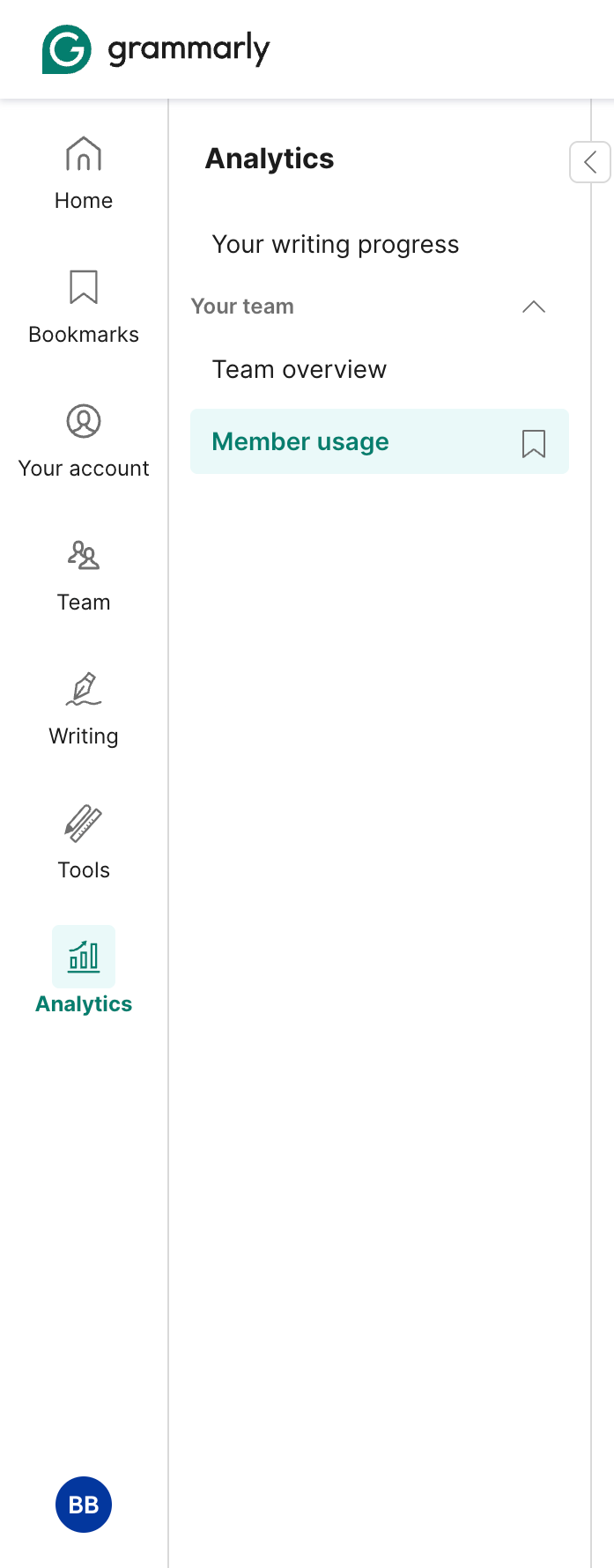Click the Analytics heading
This screenshot has width=614, height=1568.
coord(270,159)
